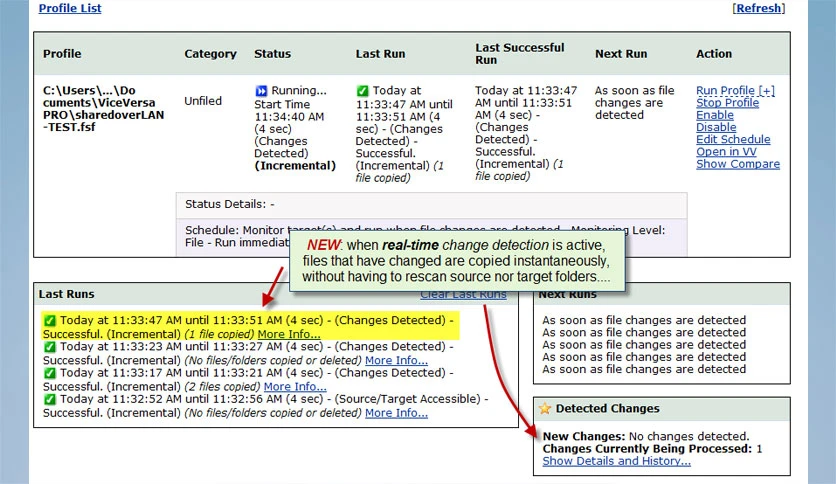Image resolution: width=836 pixels, height=484 pixels.
Task: Click the Category column header
Action: tap(210, 54)
